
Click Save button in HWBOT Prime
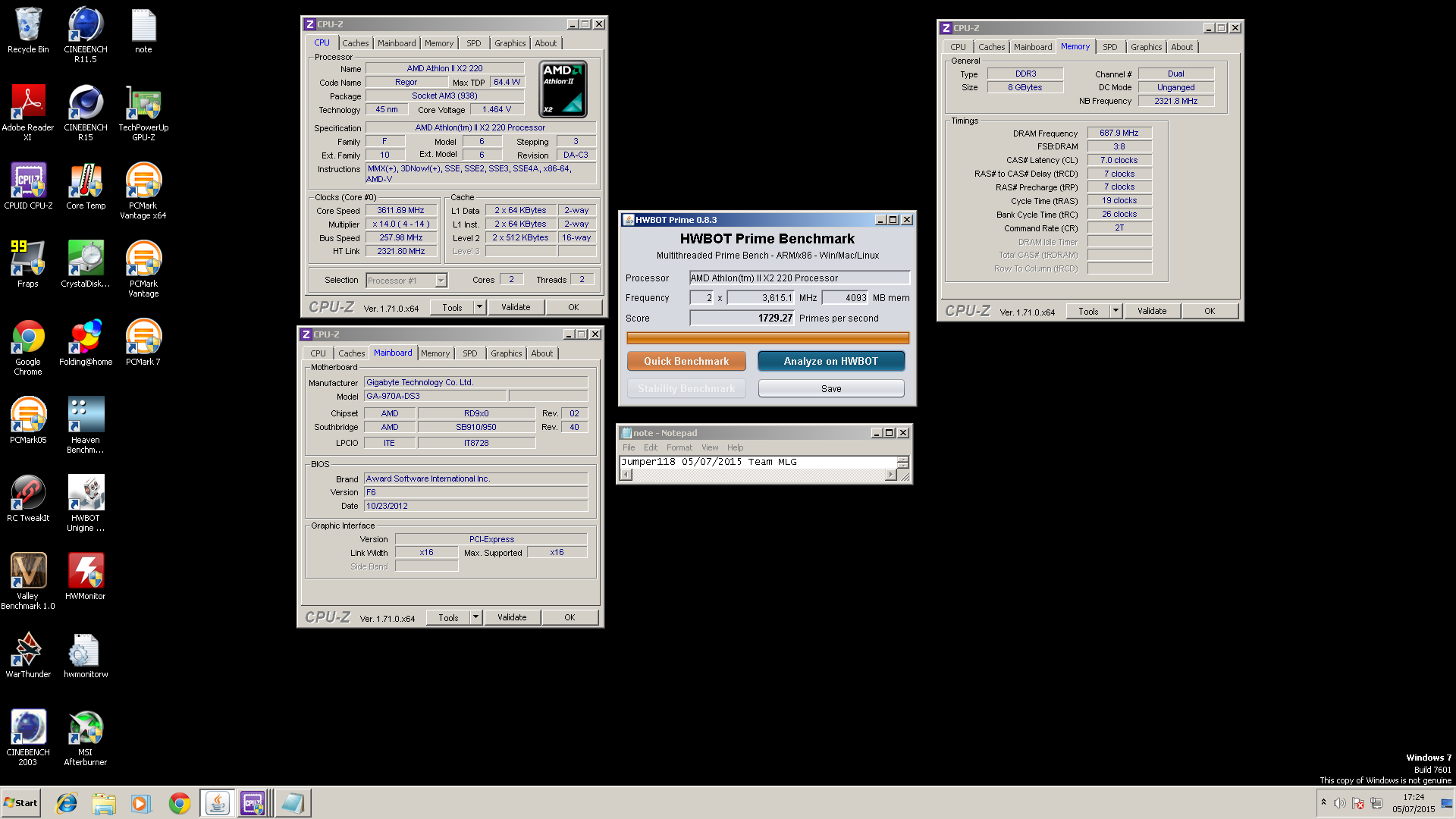(x=831, y=388)
